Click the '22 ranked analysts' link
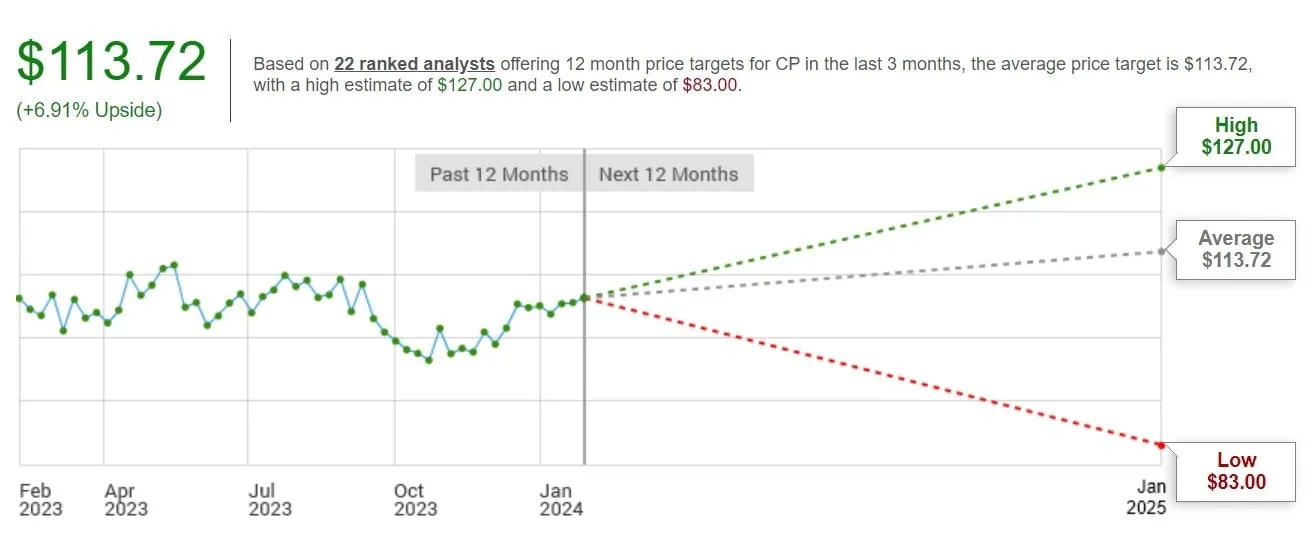1313x533 pixels. (414, 63)
